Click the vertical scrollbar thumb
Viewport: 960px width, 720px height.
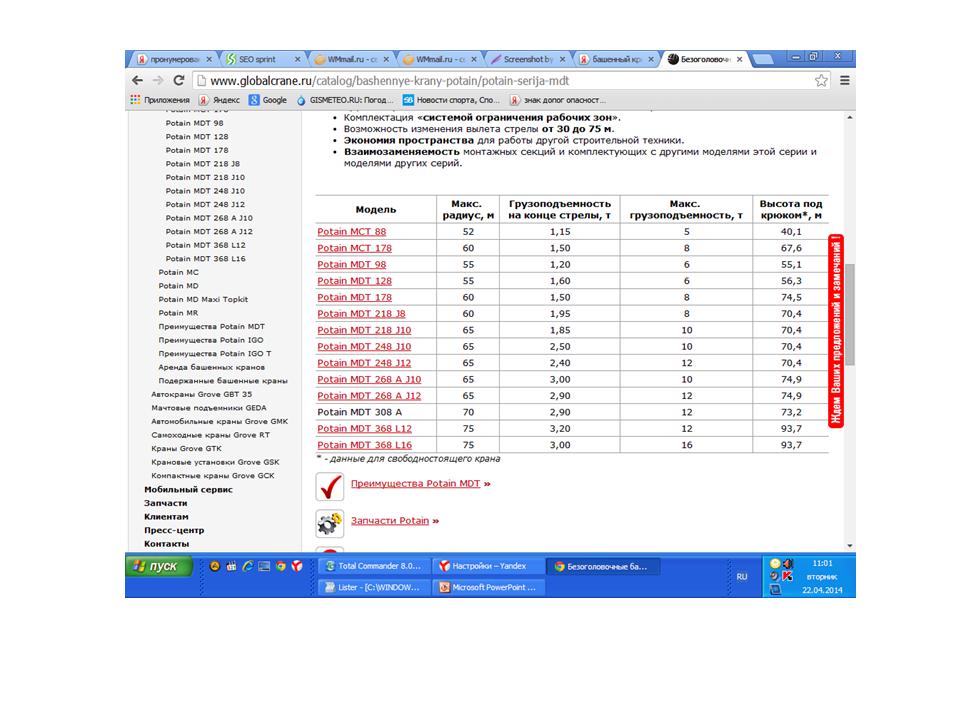pyautogui.click(x=850, y=314)
